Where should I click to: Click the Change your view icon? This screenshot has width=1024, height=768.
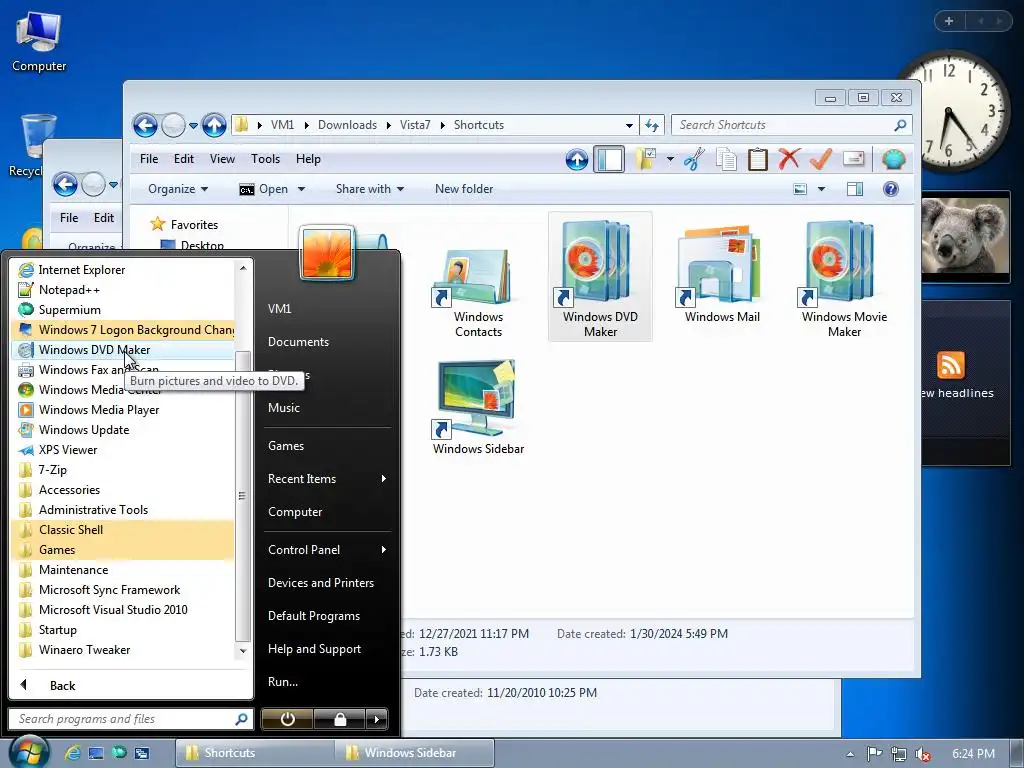click(x=800, y=189)
